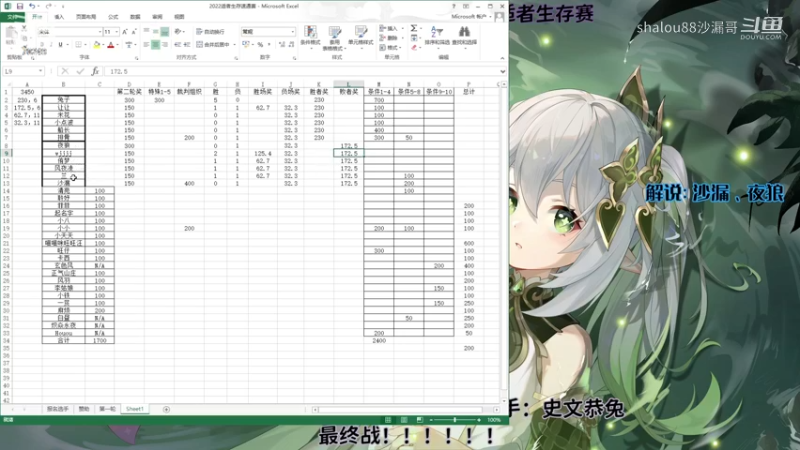Image resolution: width=800 pixels, height=450 pixels.
Task: Click the yellow fill color bucket
Action: pyautogui.click(x=96, y=45)
